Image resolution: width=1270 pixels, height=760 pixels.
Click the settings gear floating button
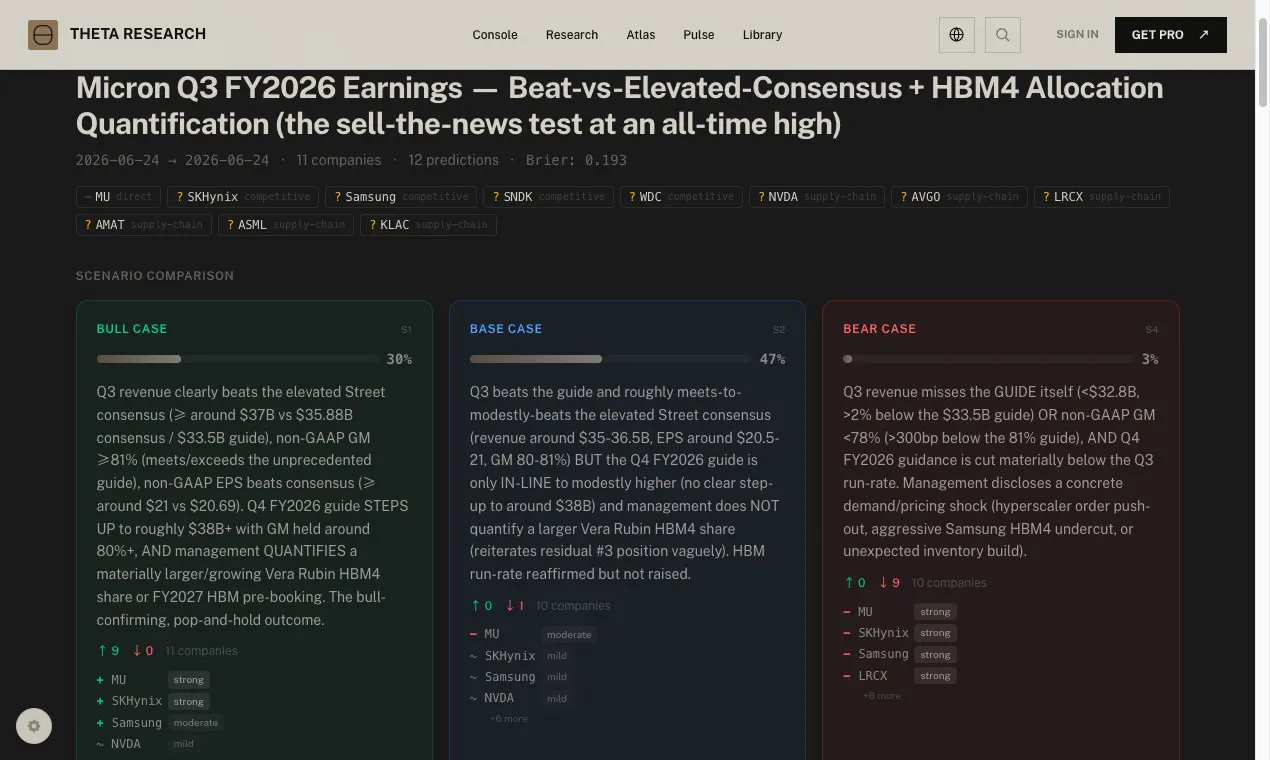34,726
